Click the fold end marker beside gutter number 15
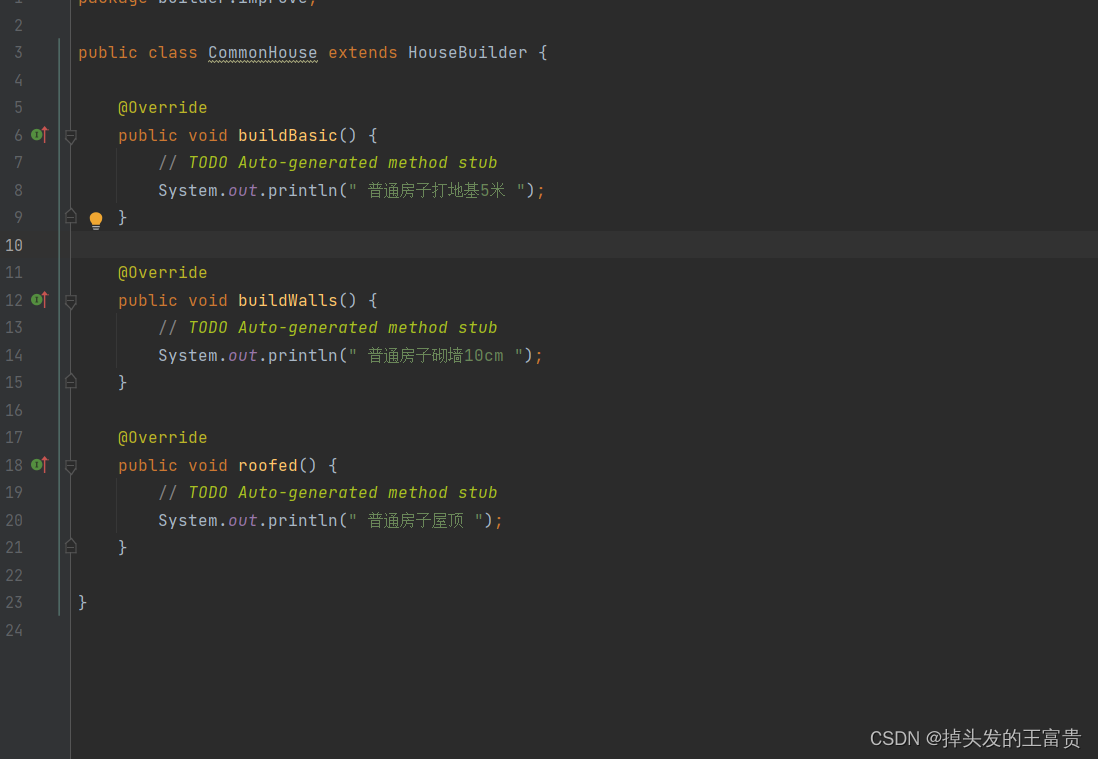 71,382
